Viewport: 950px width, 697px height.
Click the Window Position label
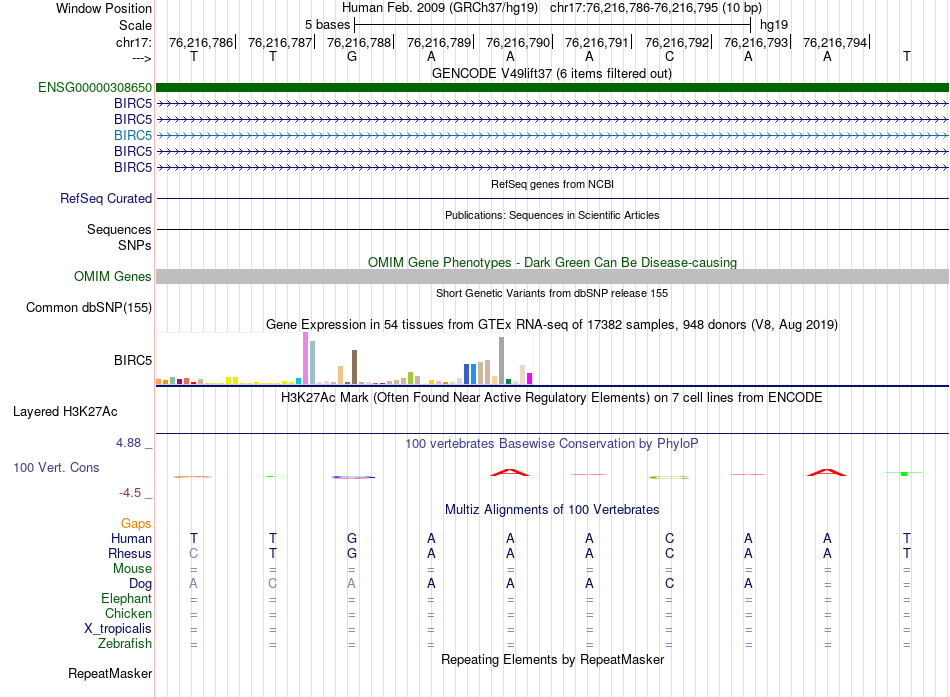(104, 8)
